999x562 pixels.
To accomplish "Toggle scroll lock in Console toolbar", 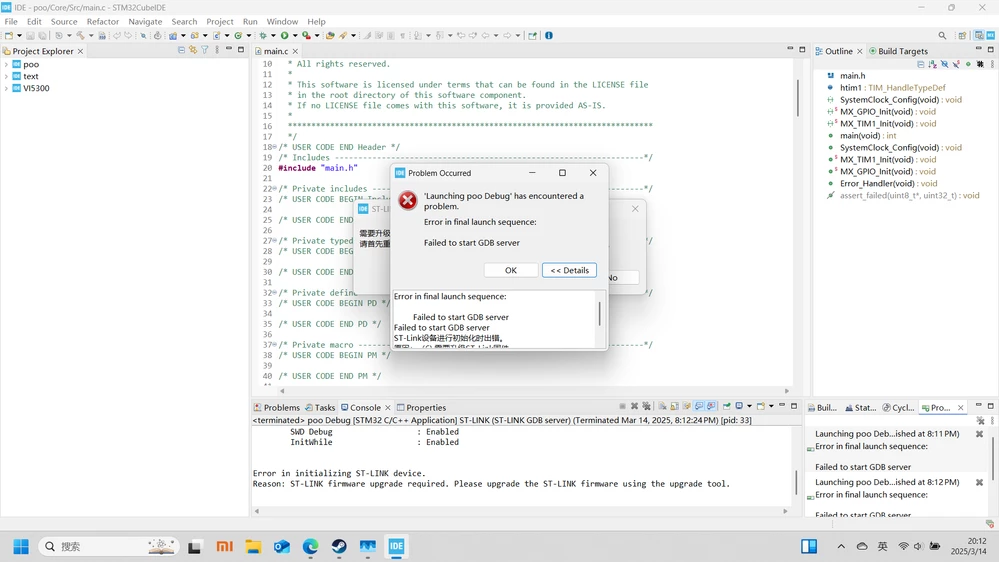I will point(674,406).
